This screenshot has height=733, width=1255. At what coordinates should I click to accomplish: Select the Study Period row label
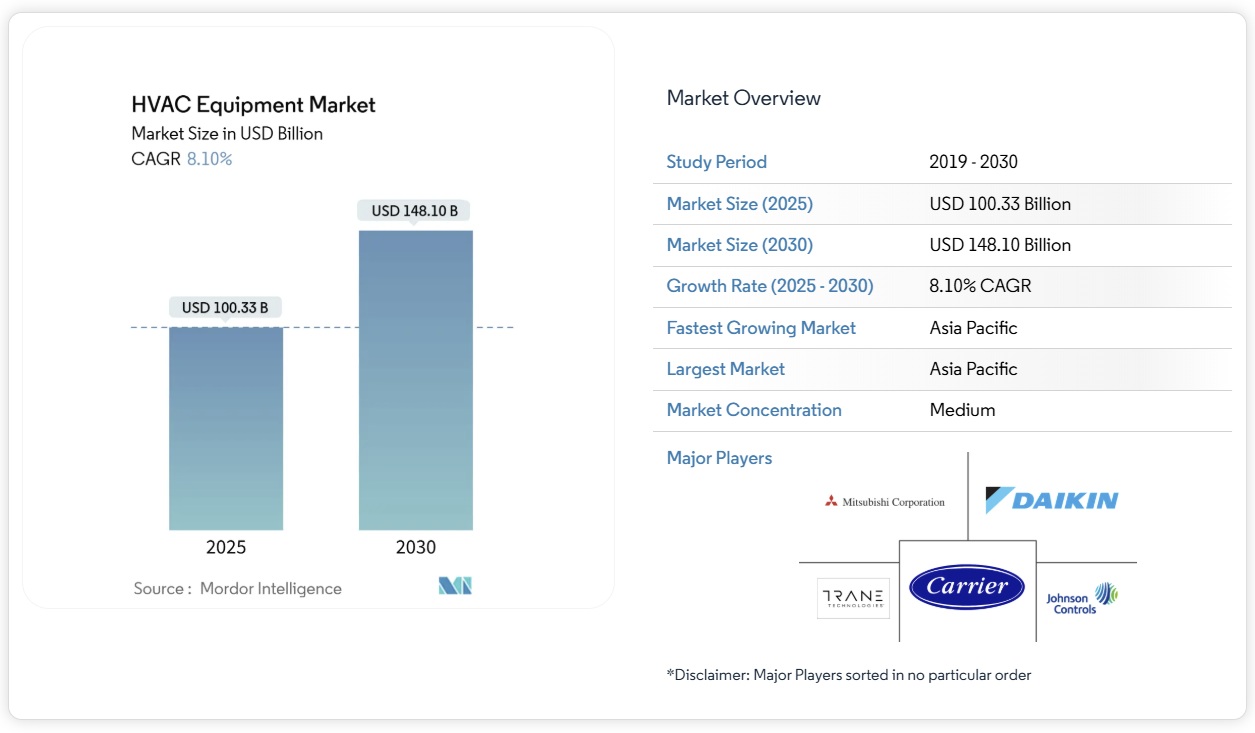pyautogui.click(x=716, y=162)
